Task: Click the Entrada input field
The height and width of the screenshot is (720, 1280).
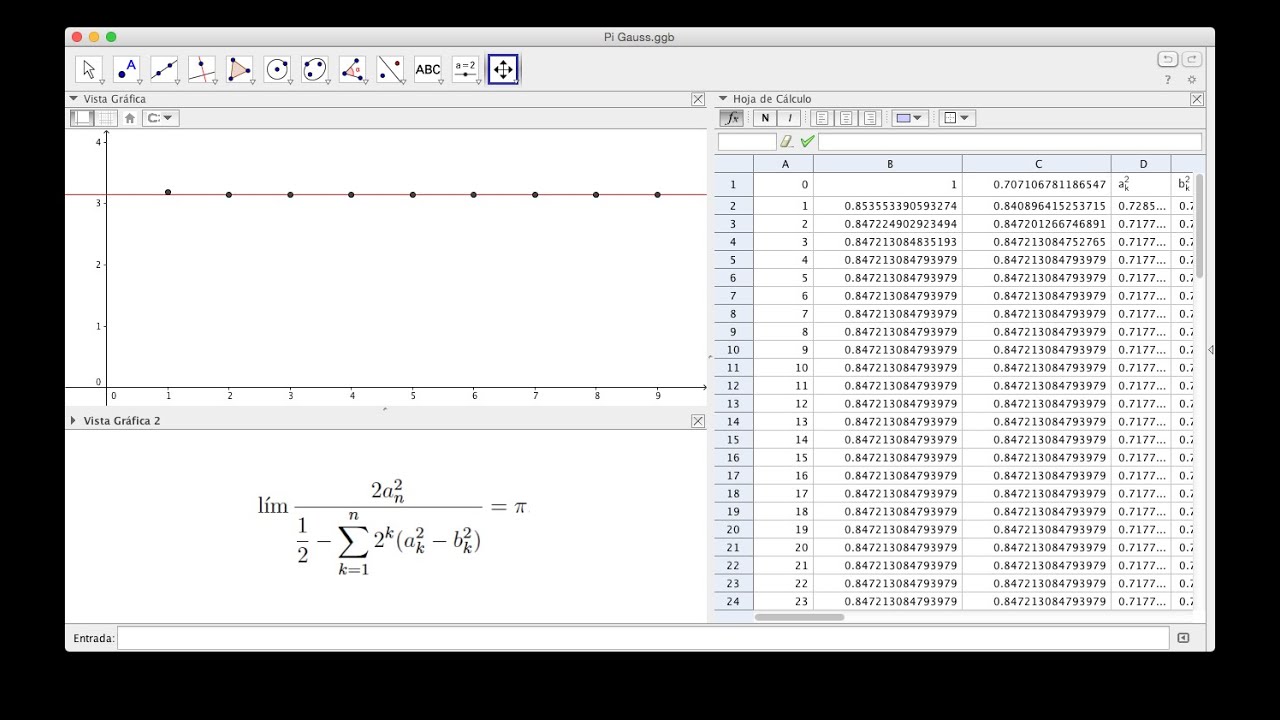Action: point(643,638)
